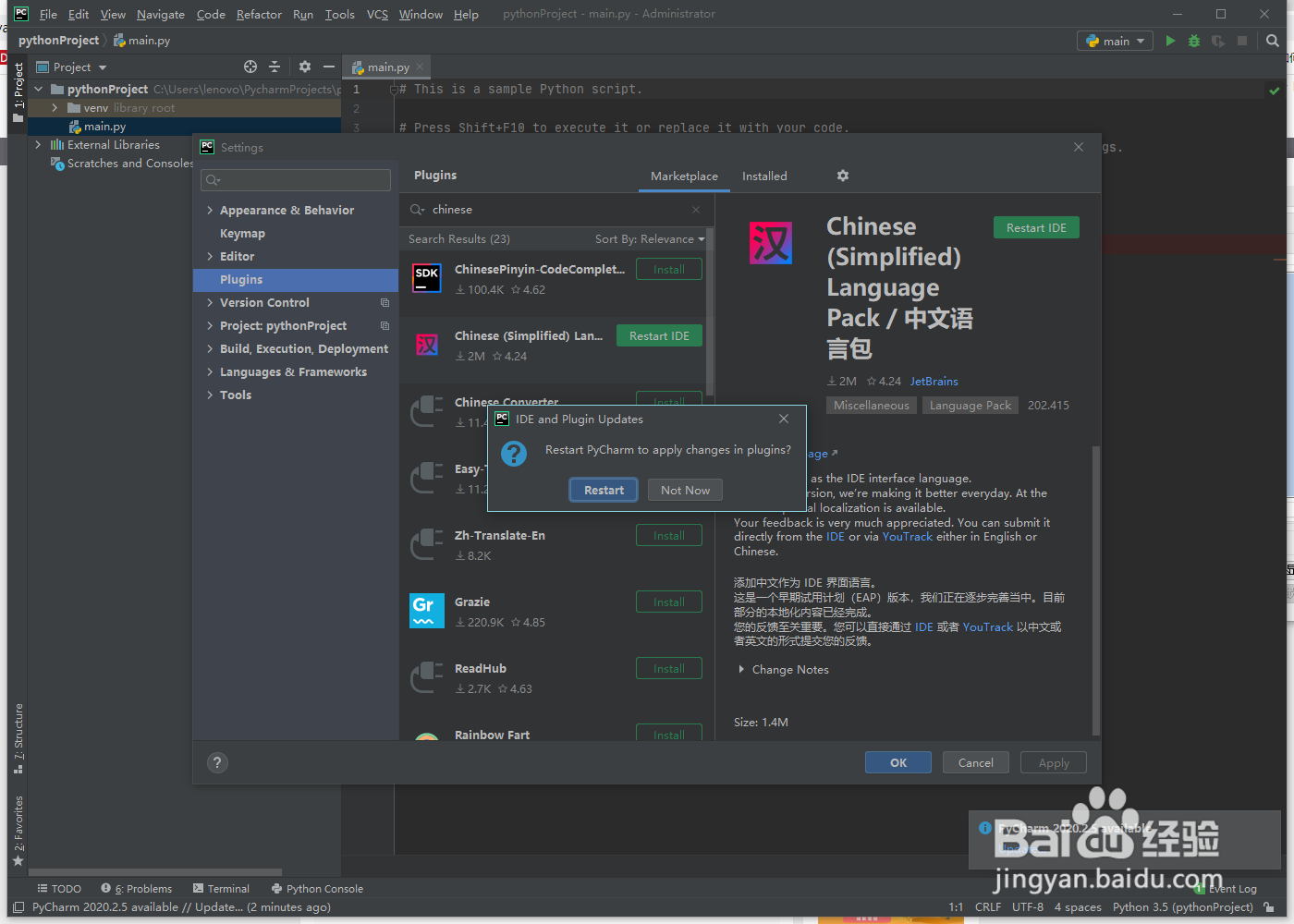The image size is (1294, 924).
Task: Expand Appearance & Behavior settings section
Action: tap(210, 210)
